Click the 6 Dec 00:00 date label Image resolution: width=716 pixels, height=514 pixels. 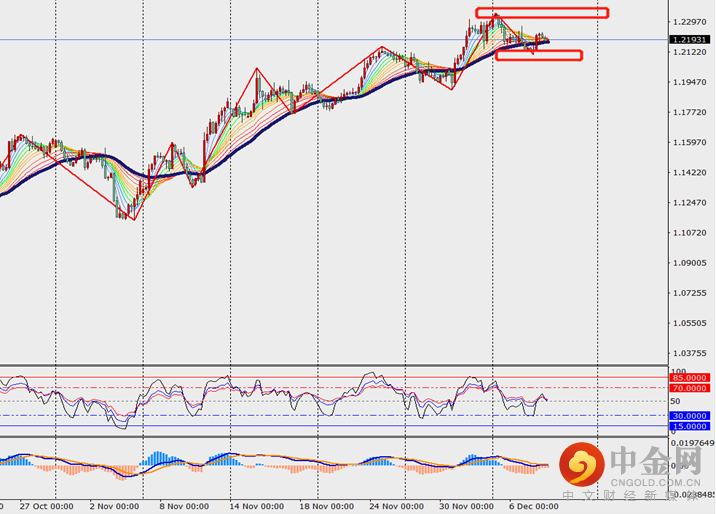coord(533,507)
